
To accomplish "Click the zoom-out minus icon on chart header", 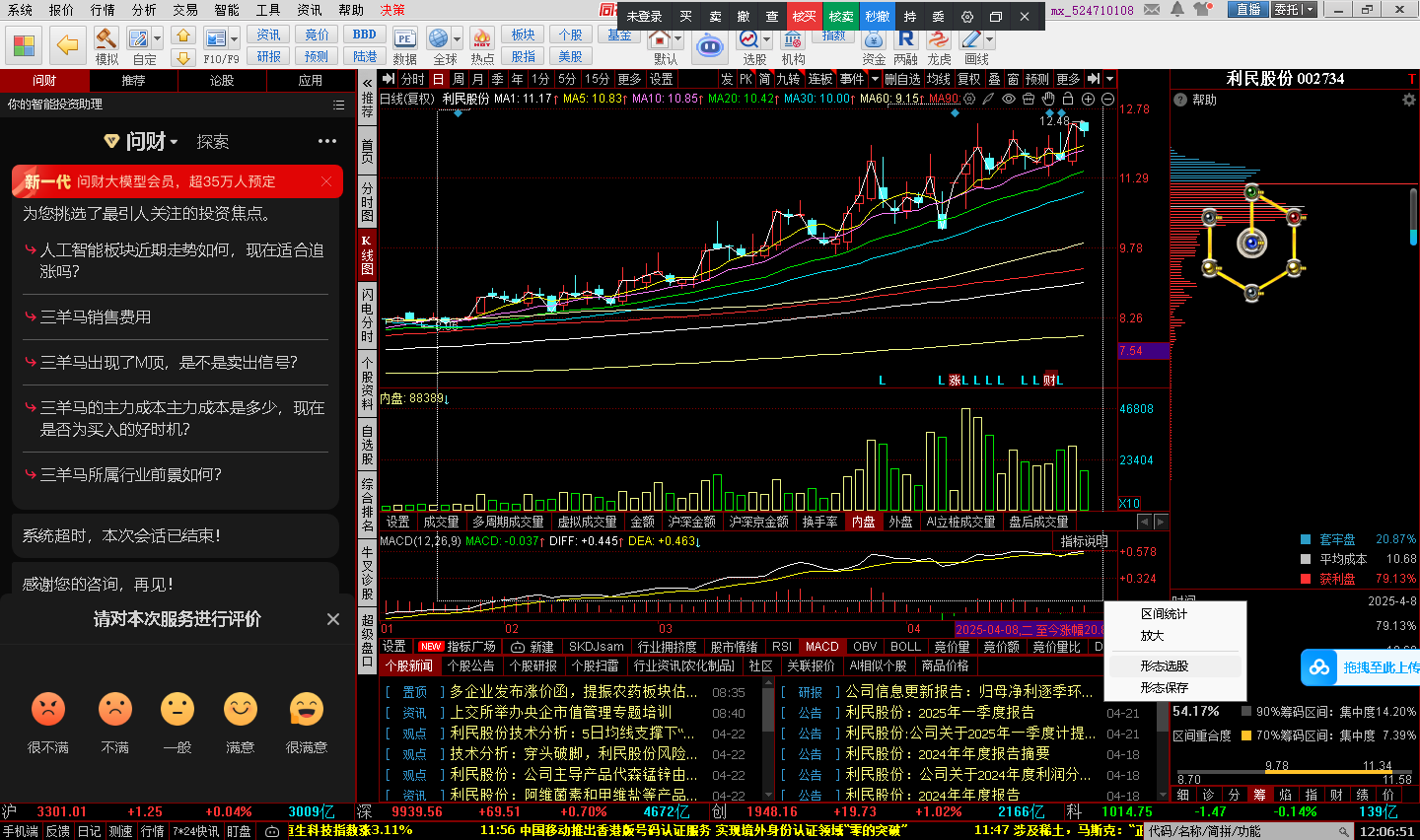I will (1107, 99).
